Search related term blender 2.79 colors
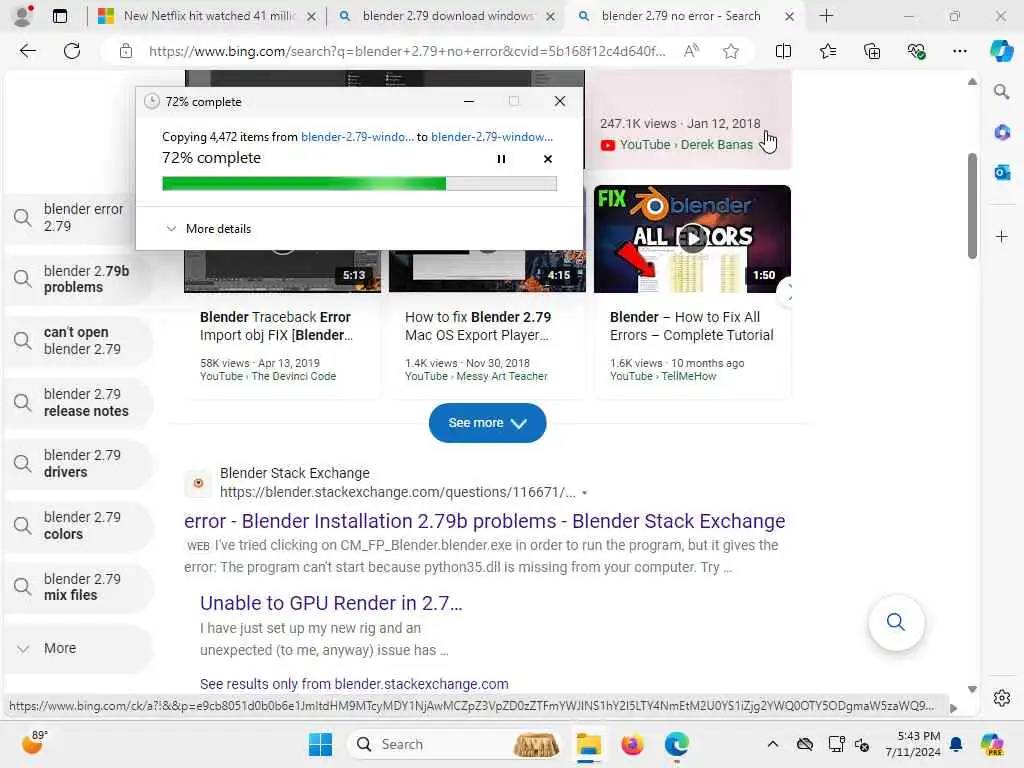The image size is (1024, 768). click(78, 525)
